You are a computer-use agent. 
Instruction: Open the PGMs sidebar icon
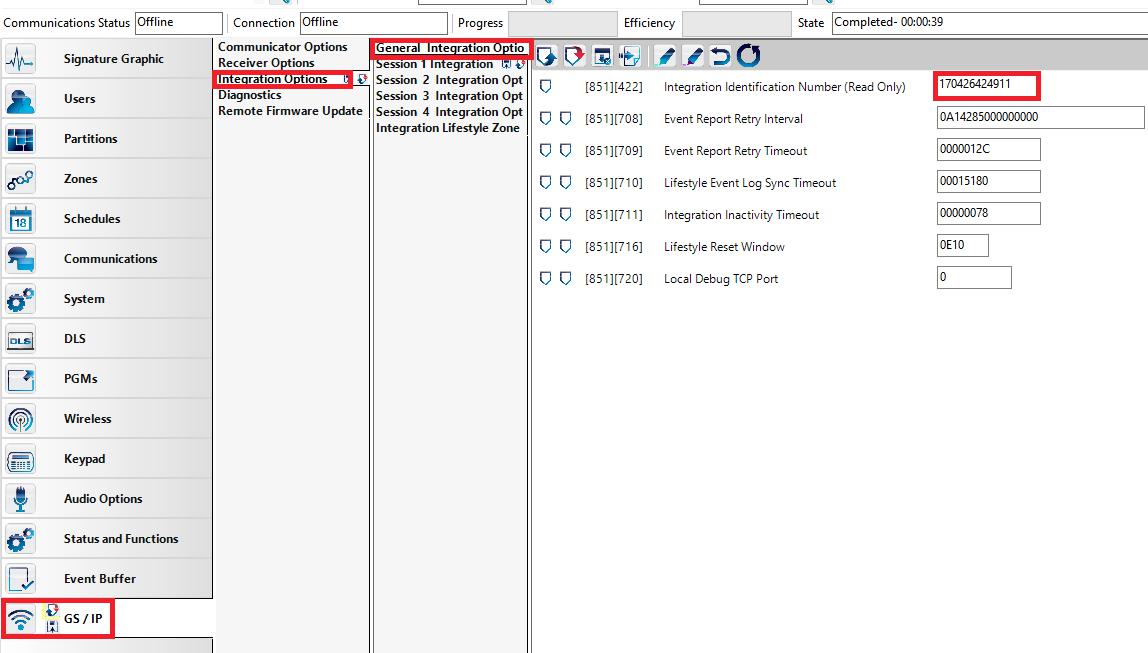[20, 379]
